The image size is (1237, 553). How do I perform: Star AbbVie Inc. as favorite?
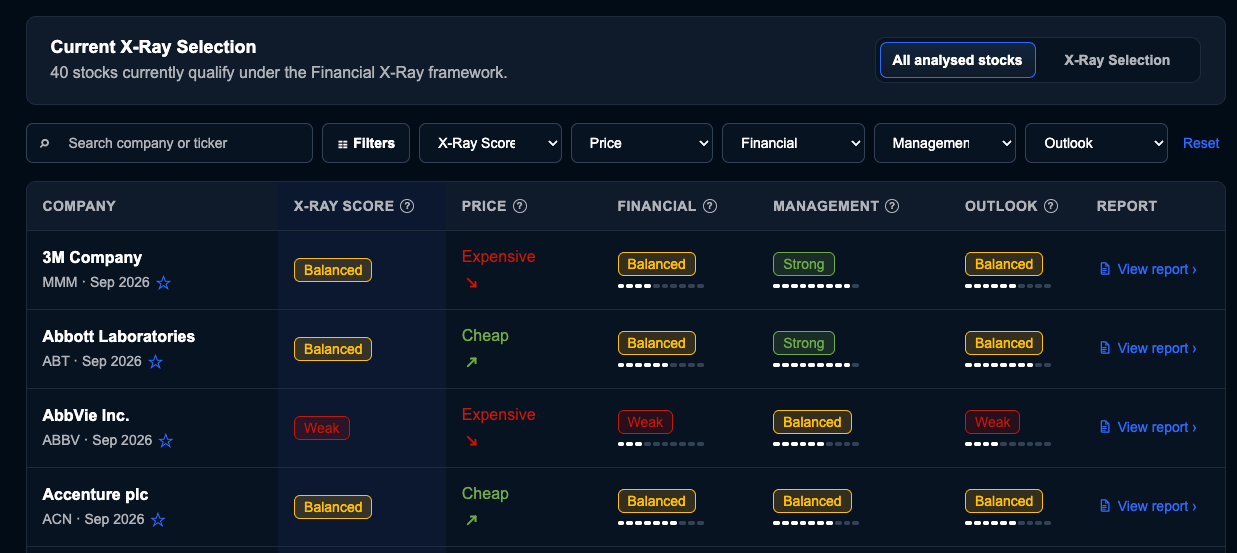point(166,441)
